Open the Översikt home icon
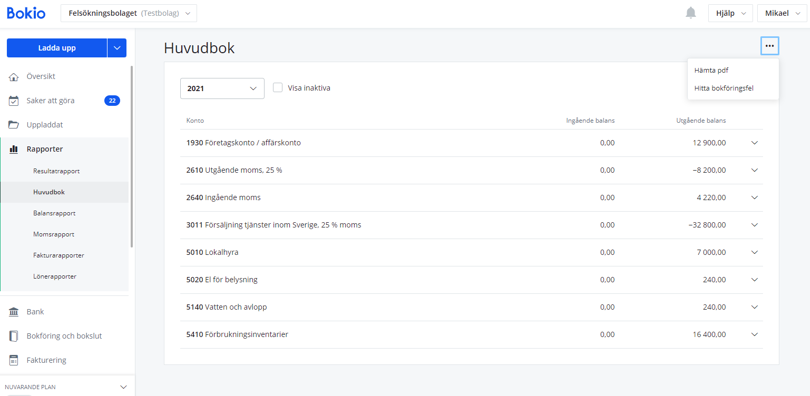 14,77
